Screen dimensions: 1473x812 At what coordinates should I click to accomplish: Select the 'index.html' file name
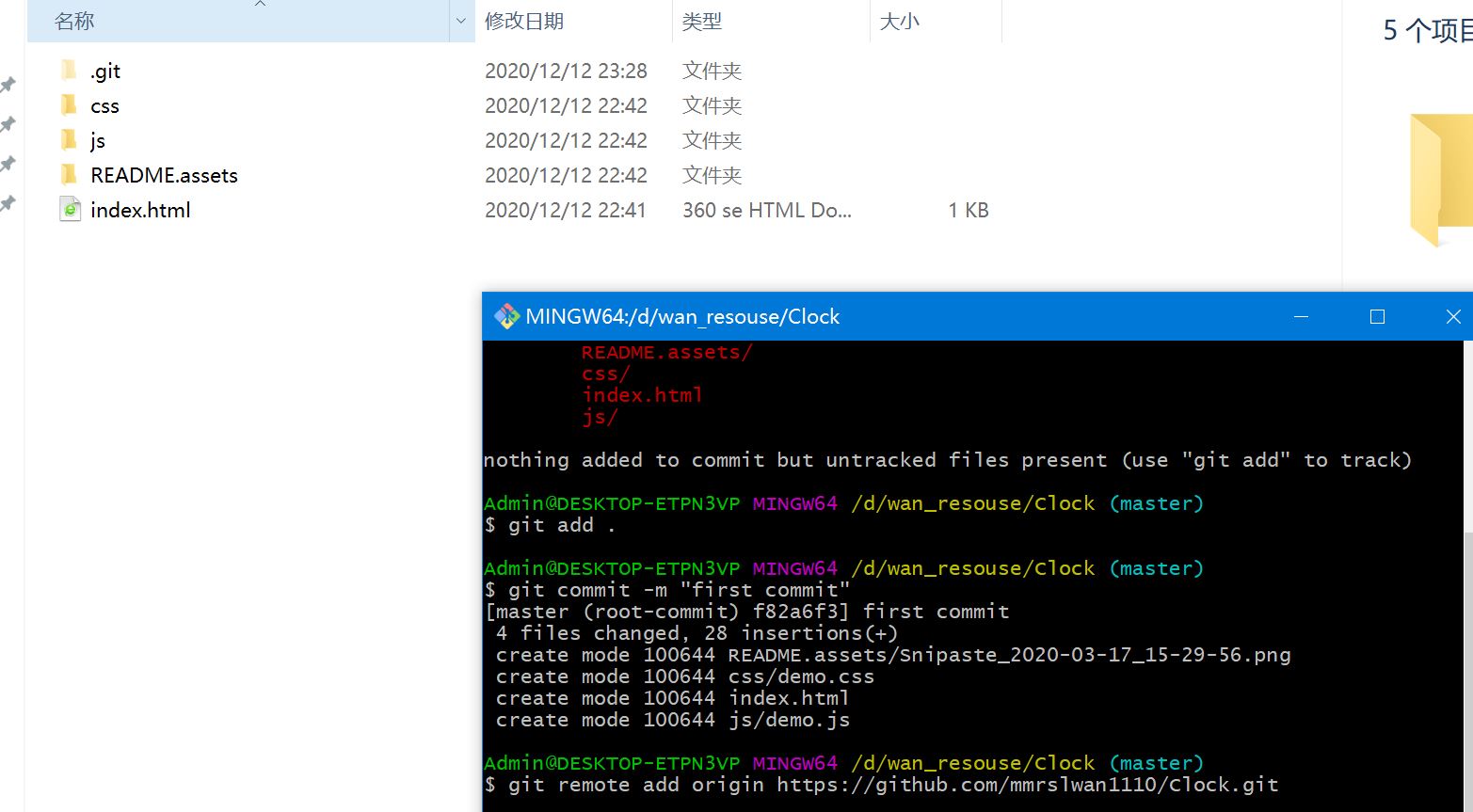(140, 210)
